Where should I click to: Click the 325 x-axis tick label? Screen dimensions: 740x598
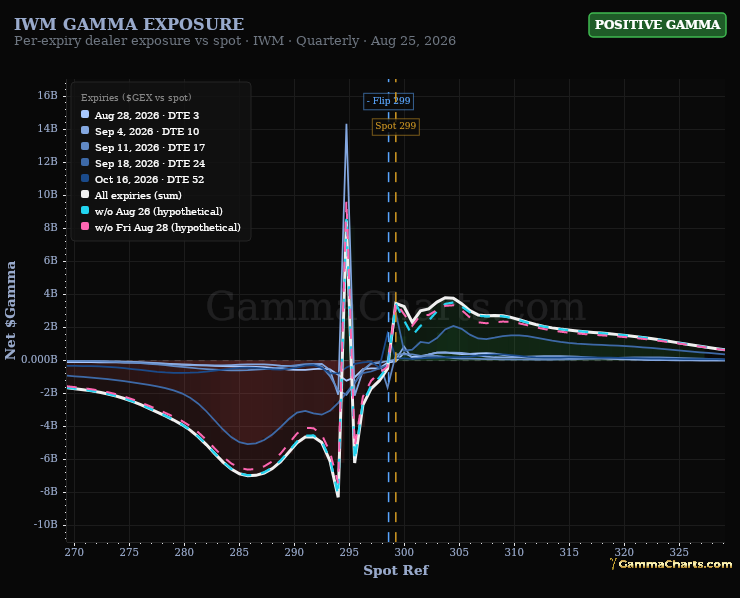679,552
